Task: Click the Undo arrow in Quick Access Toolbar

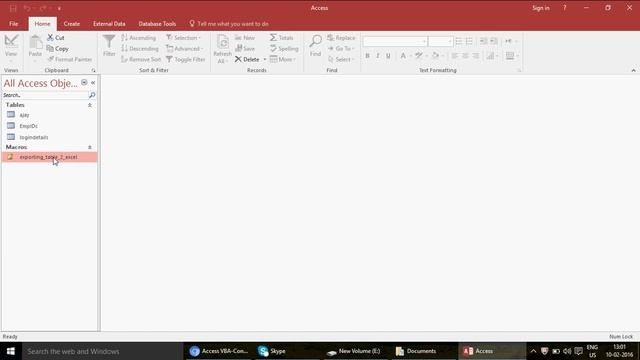Action: click(27, 8)
